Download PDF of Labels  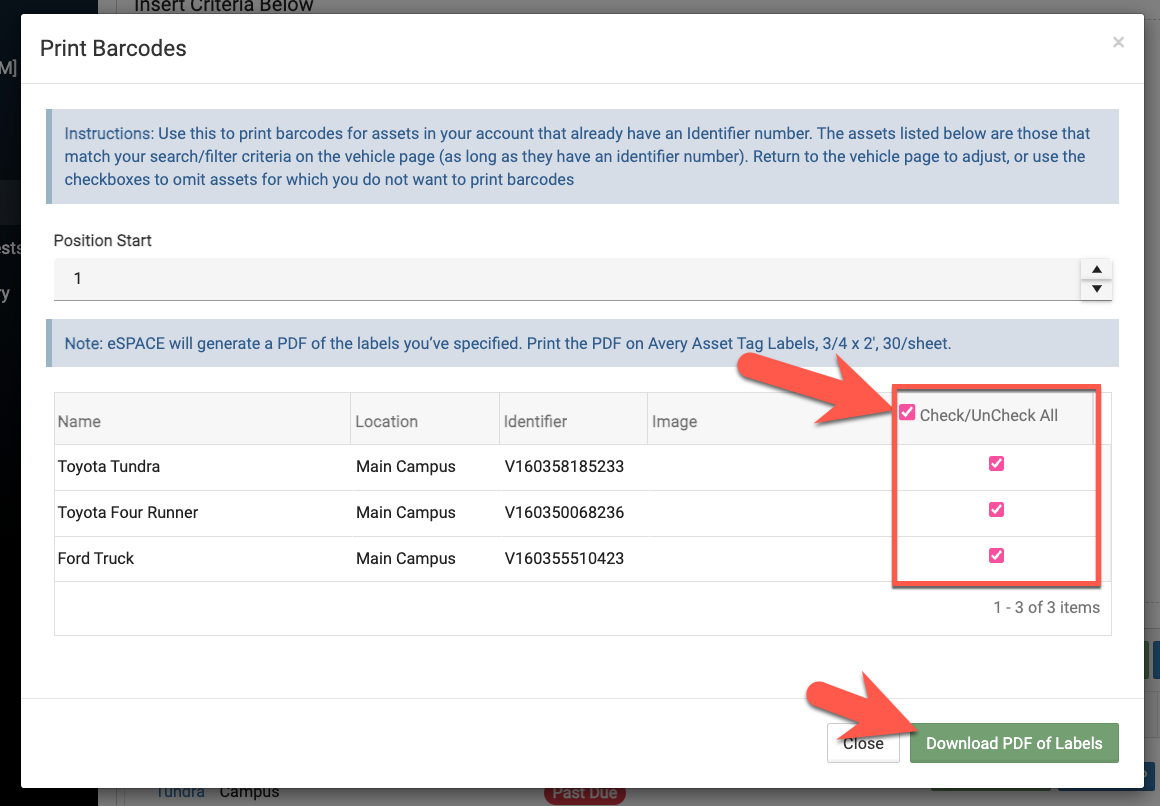(1014, 743)
